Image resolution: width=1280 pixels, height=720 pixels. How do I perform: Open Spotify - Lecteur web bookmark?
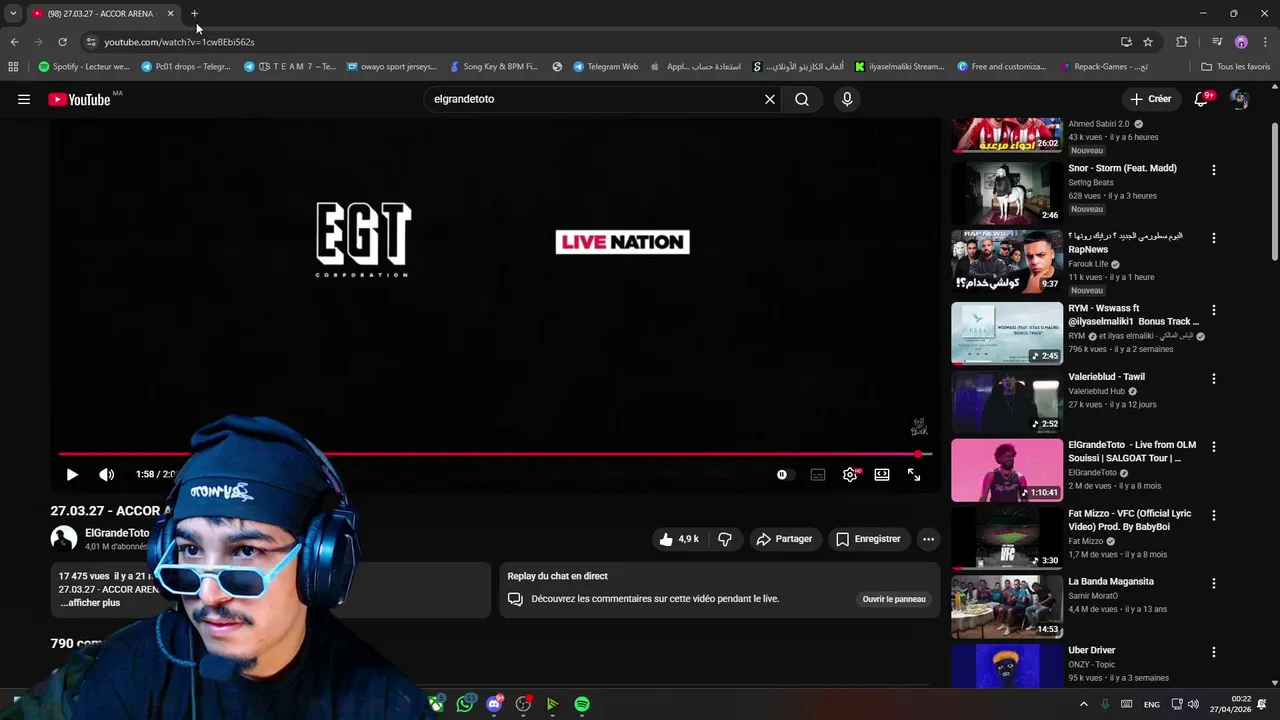click(84, 67)
